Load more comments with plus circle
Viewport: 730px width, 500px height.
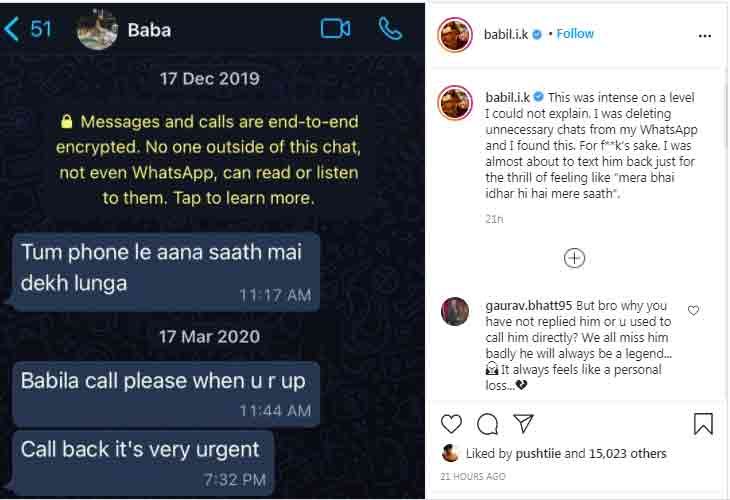tap(574, 258)
